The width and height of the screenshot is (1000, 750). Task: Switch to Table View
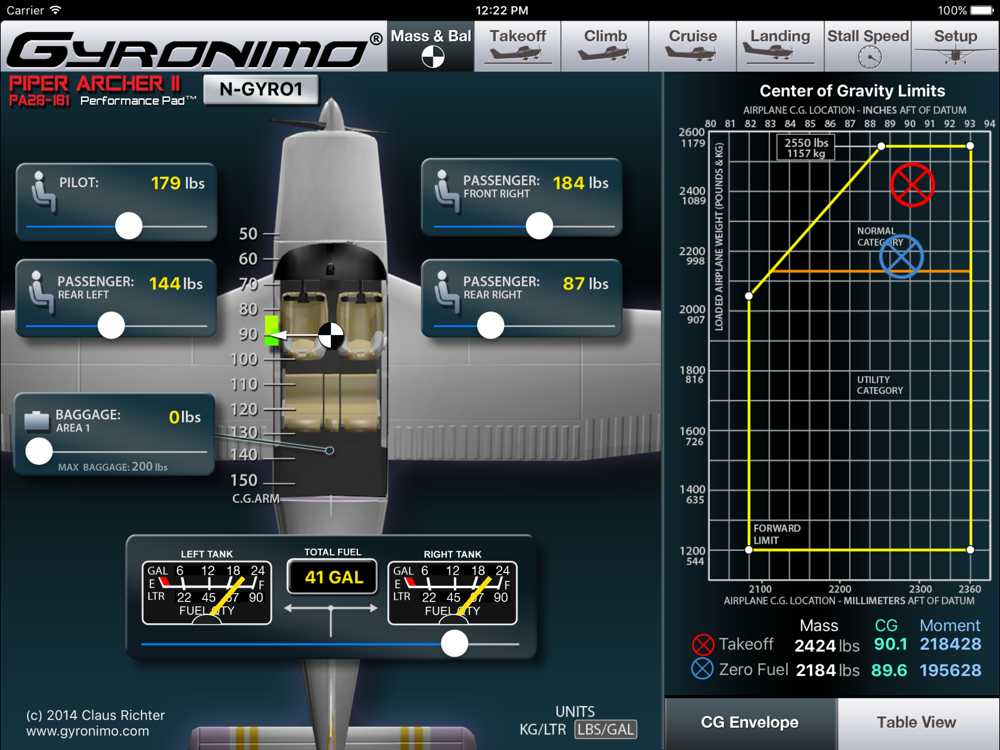(916, 723)
